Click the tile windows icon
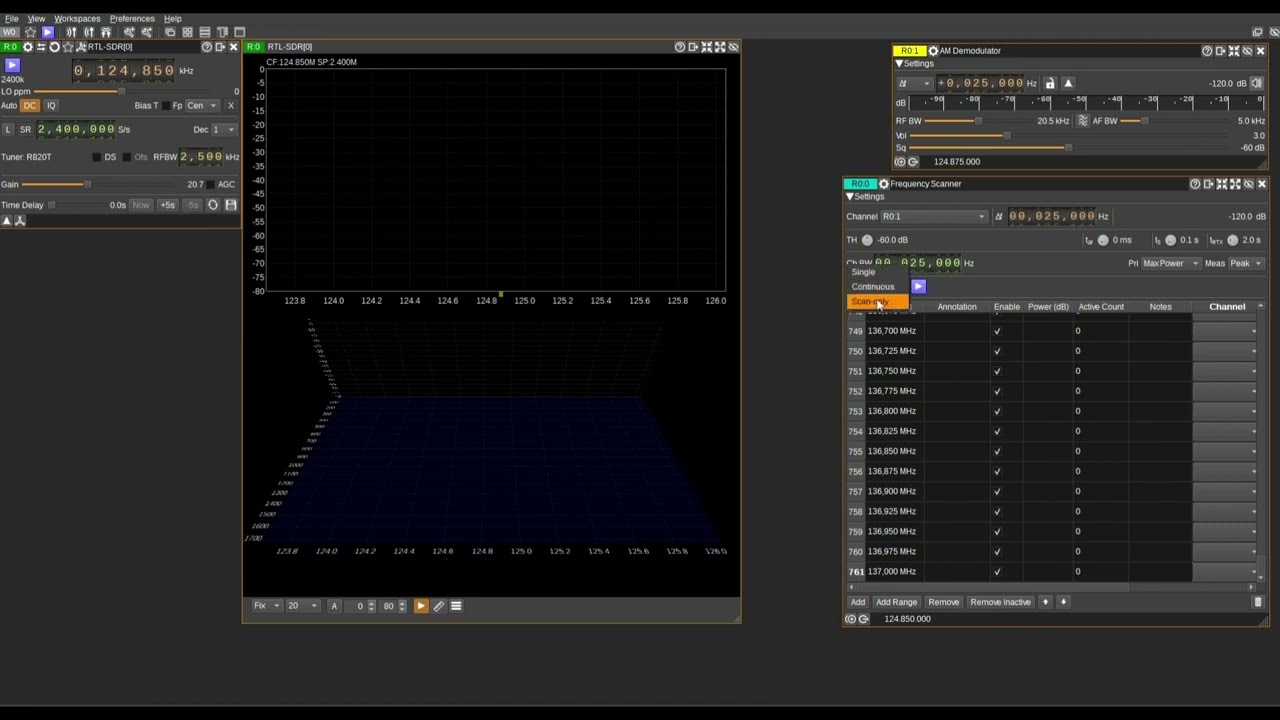The height and width of the screenshot is (720, 1280). pos(187,32)
